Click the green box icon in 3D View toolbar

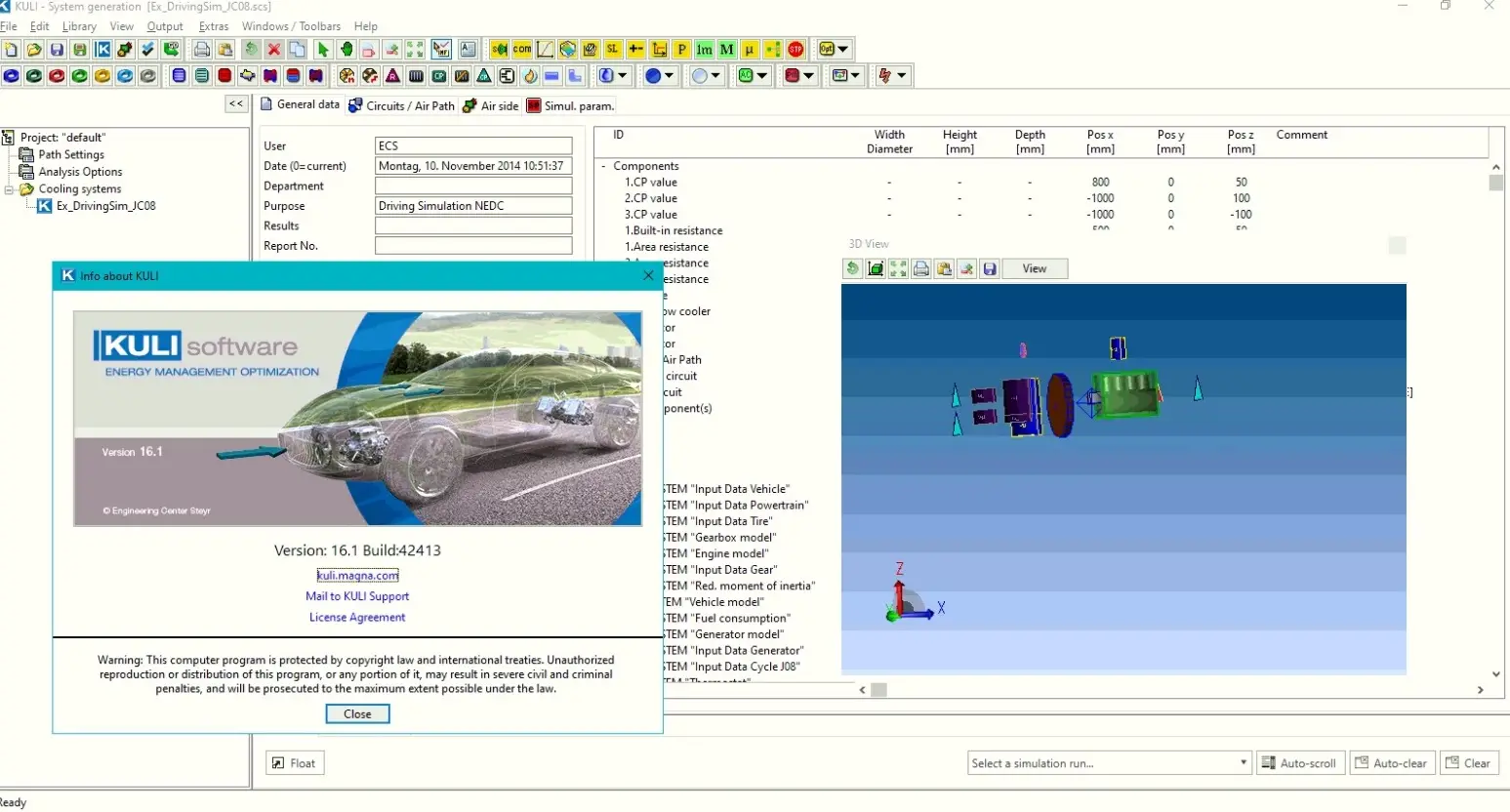point(876,268)
